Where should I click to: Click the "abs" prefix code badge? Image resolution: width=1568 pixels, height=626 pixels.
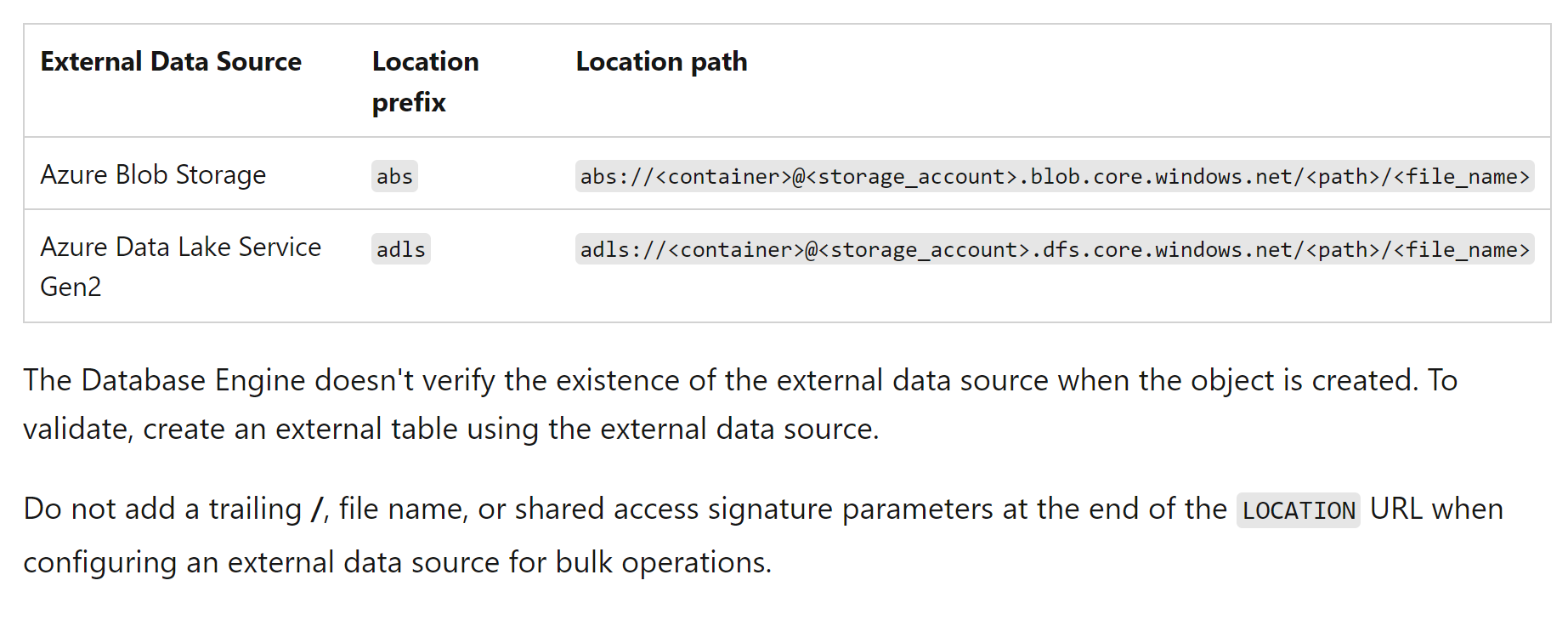[x=394, y=176]
